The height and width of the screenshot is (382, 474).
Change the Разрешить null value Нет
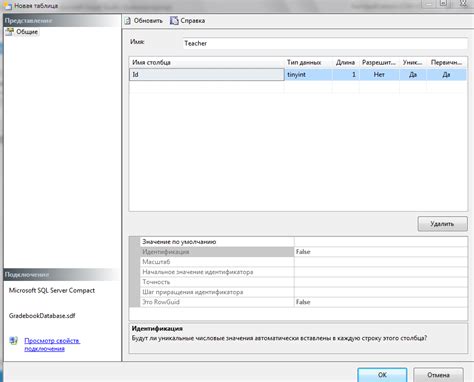click(379, 75)
